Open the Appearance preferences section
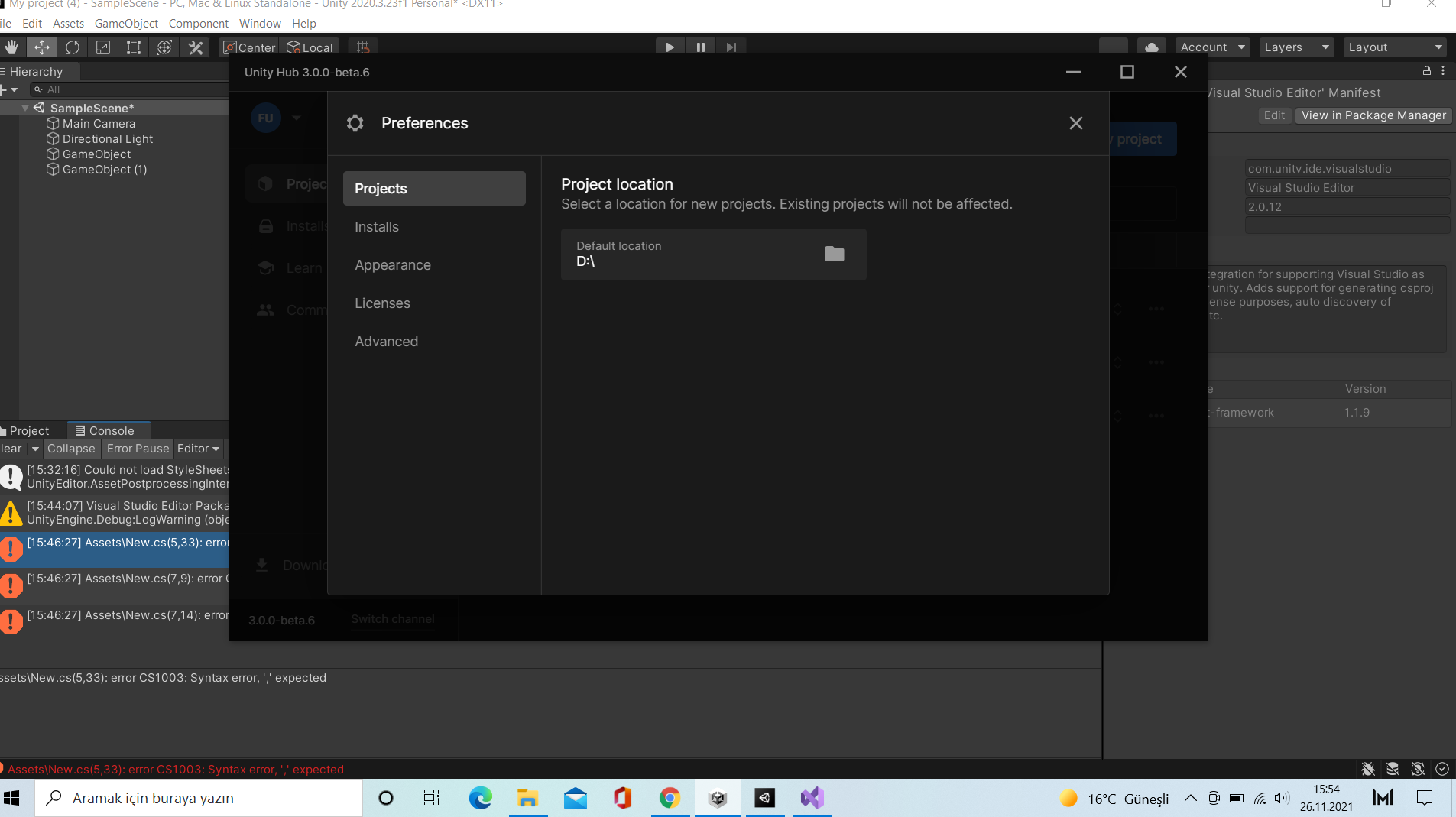This screenshot has height=817, width=1456. 434,265
